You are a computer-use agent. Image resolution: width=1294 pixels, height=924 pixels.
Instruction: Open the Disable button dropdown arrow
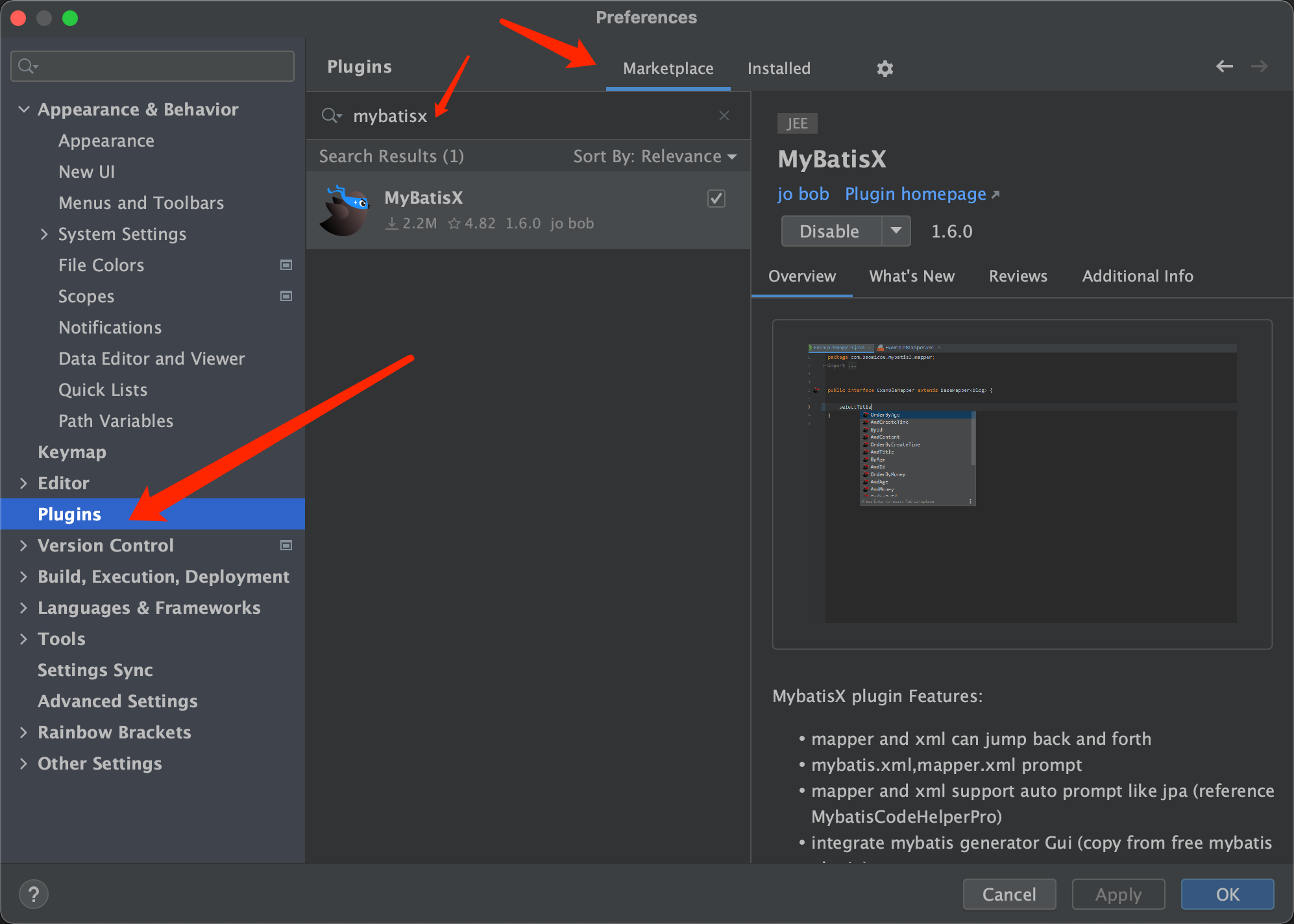896,231
